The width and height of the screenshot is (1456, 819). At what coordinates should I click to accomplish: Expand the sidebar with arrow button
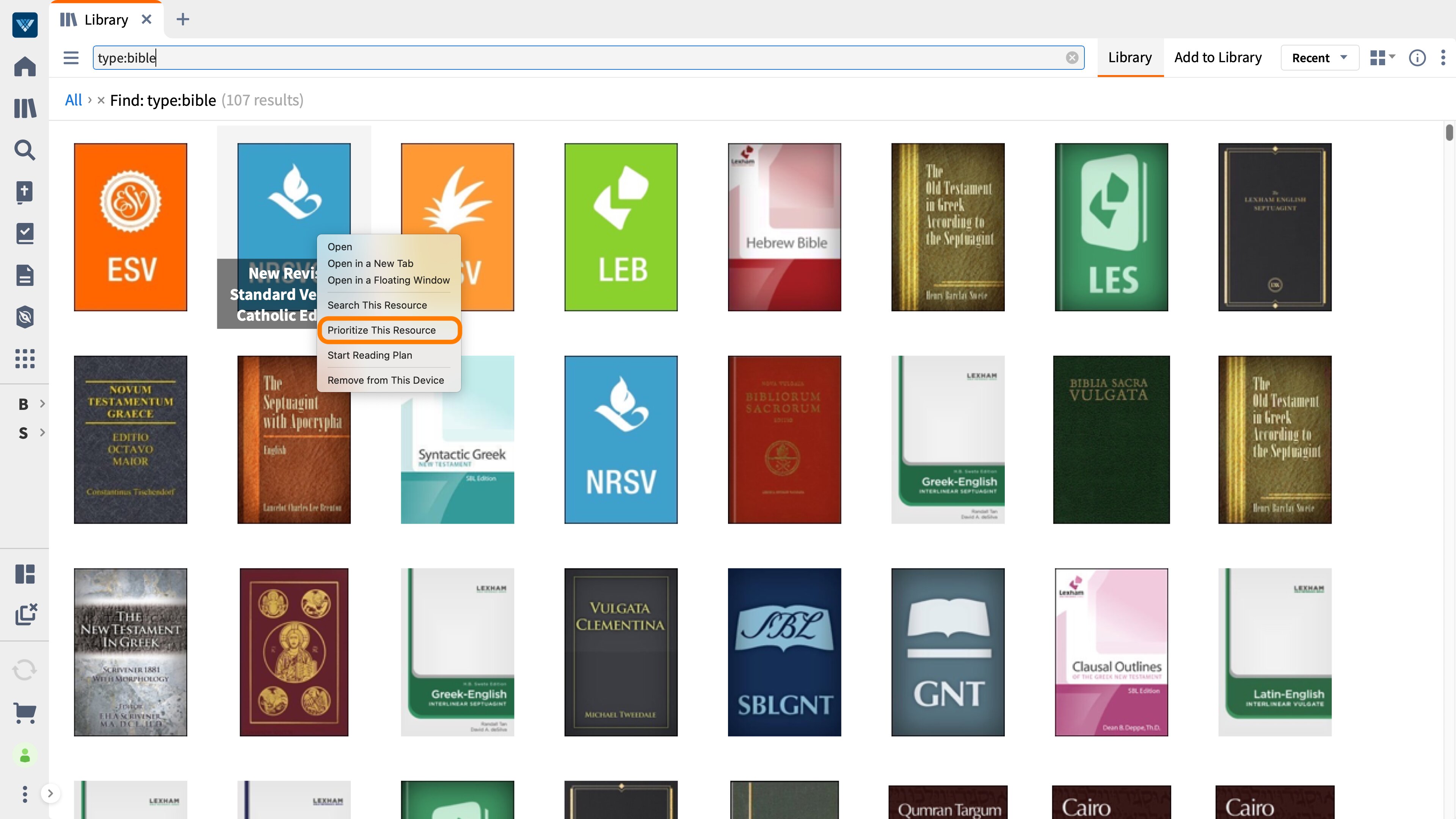[50, 794]
